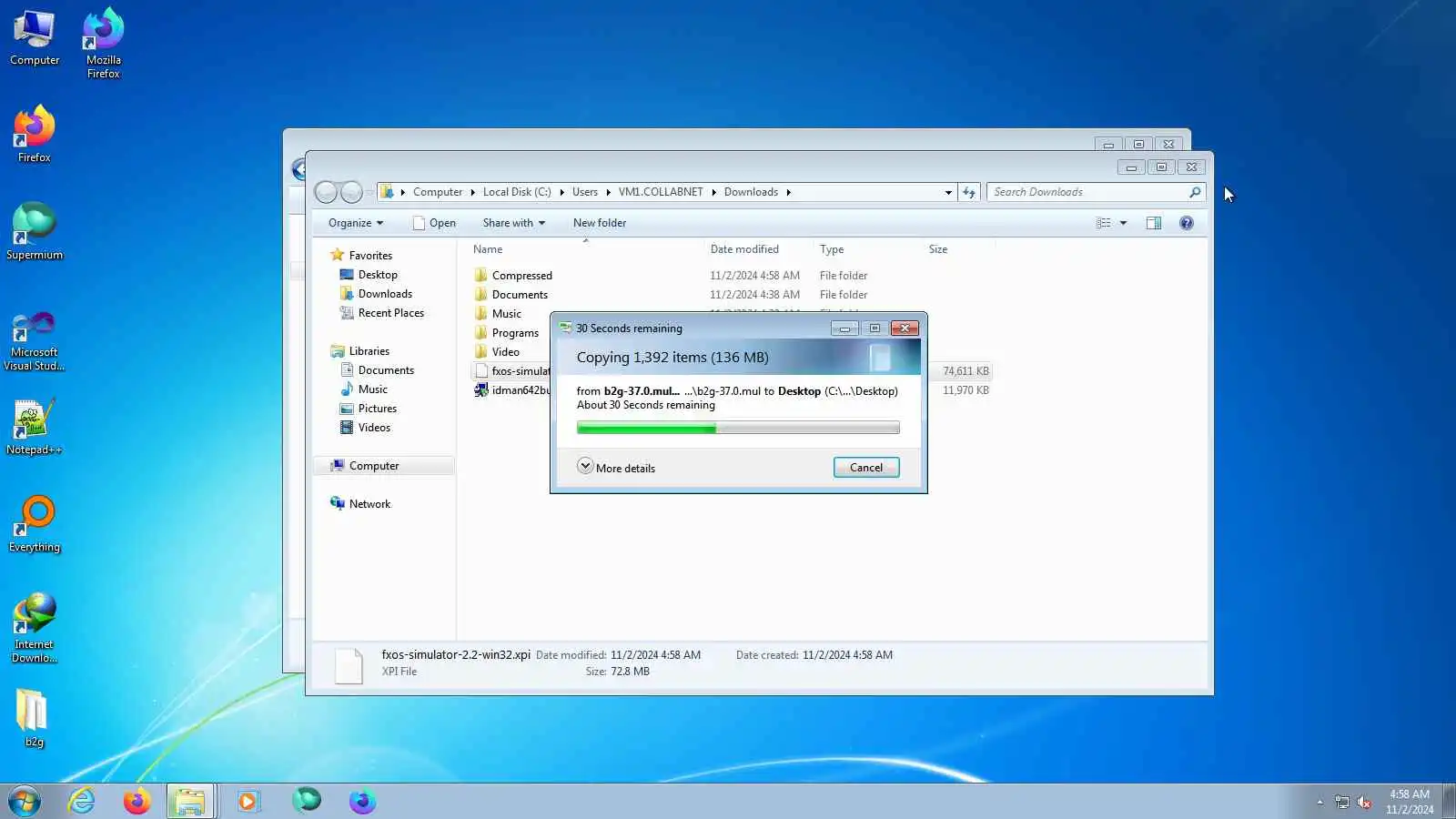Screen dimensions: 1456x819
Task: Open the Computer desktop icon
Action: point(35,38)
